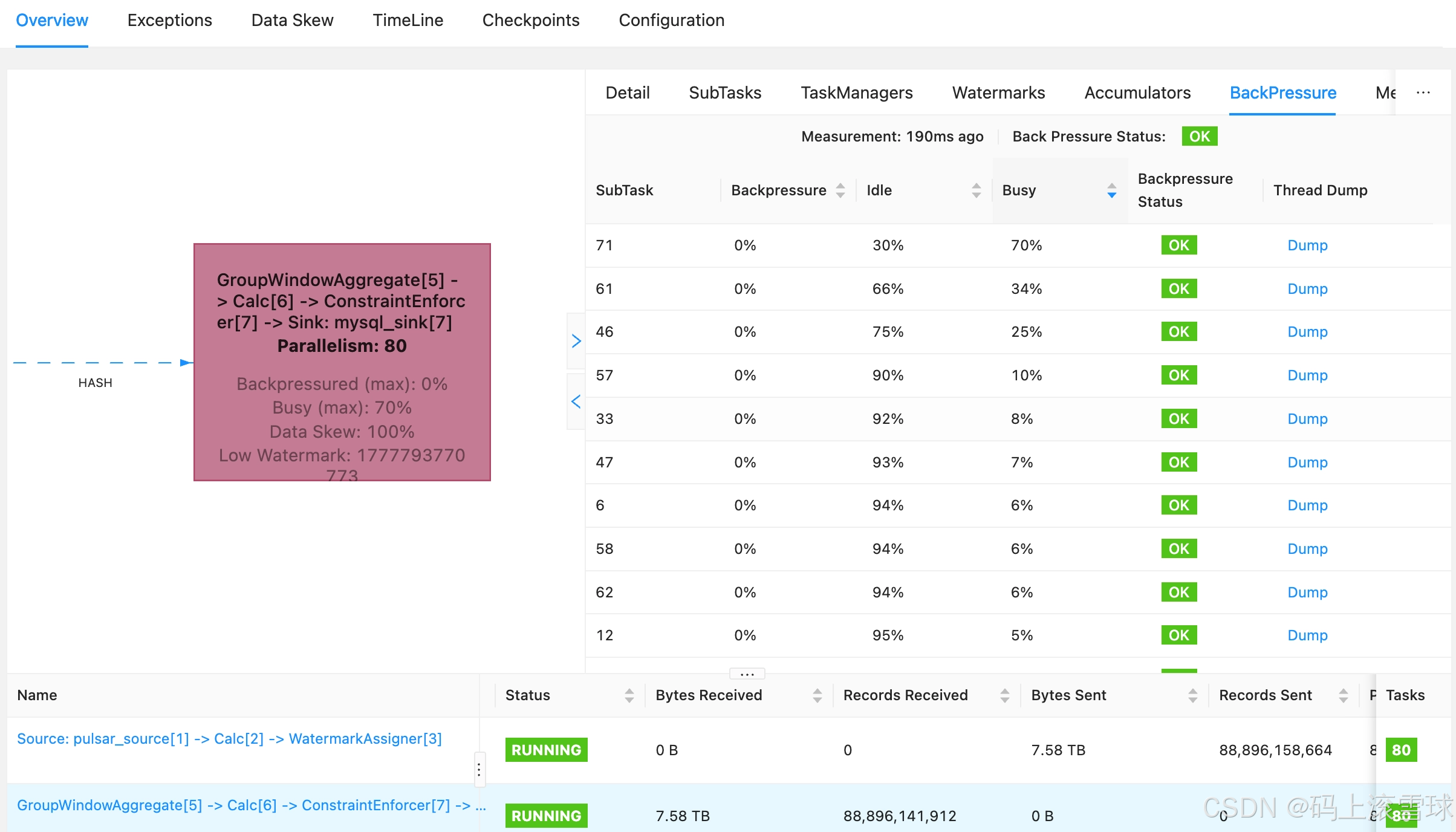Click the 66% idle value
The width and height of the screenshot is (1456, 832).
click(x=888, y=289)
